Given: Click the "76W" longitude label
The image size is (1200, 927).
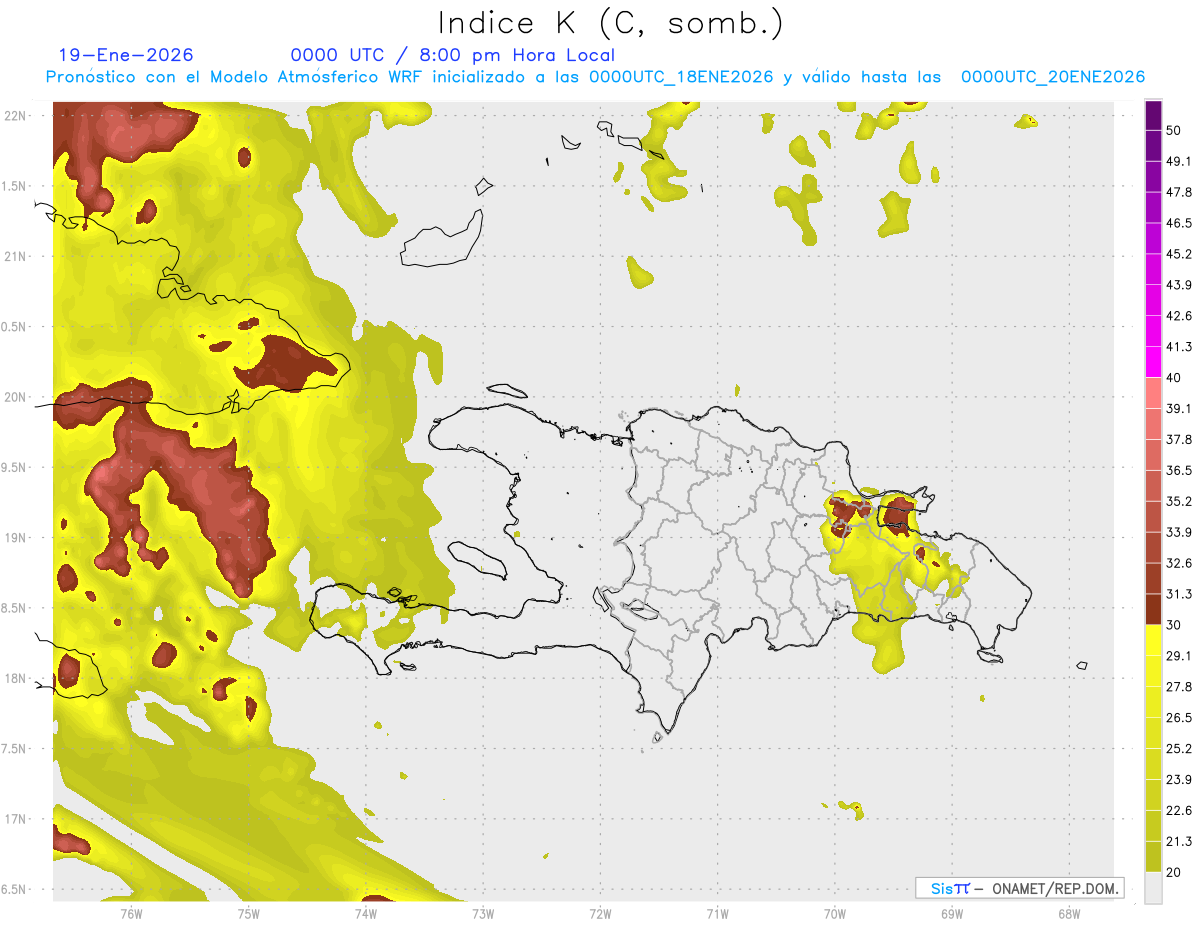Looking at the screenshot, I should click(131, 913).
